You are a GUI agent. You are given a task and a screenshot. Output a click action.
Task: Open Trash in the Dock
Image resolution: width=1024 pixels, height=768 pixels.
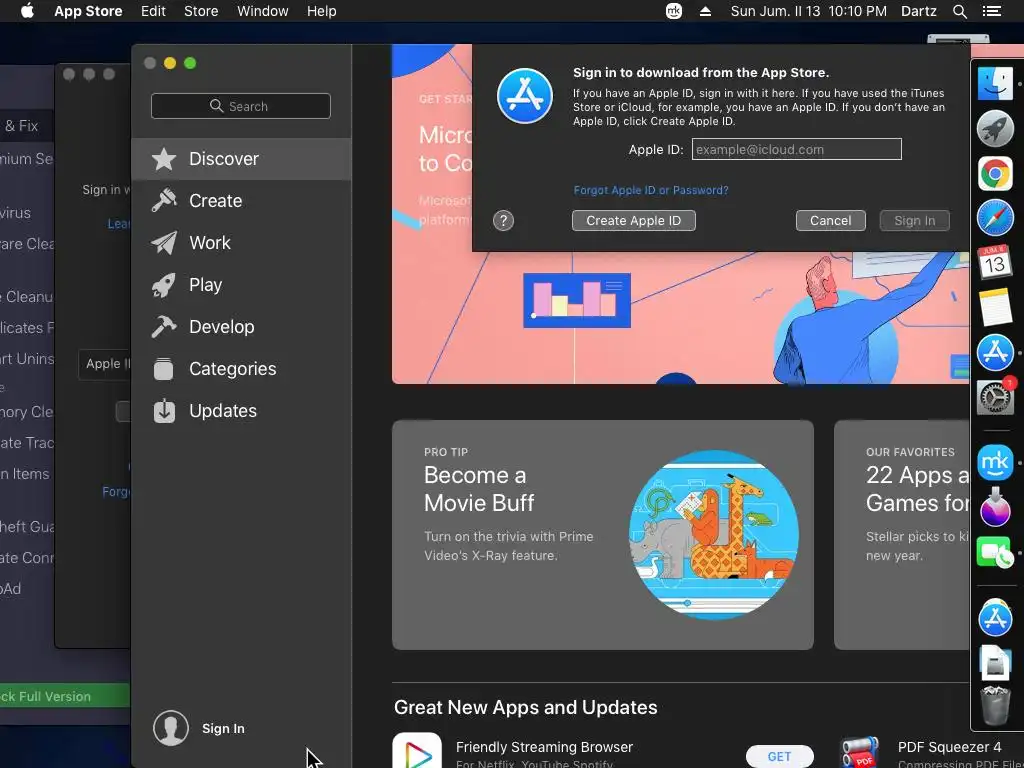995,705
